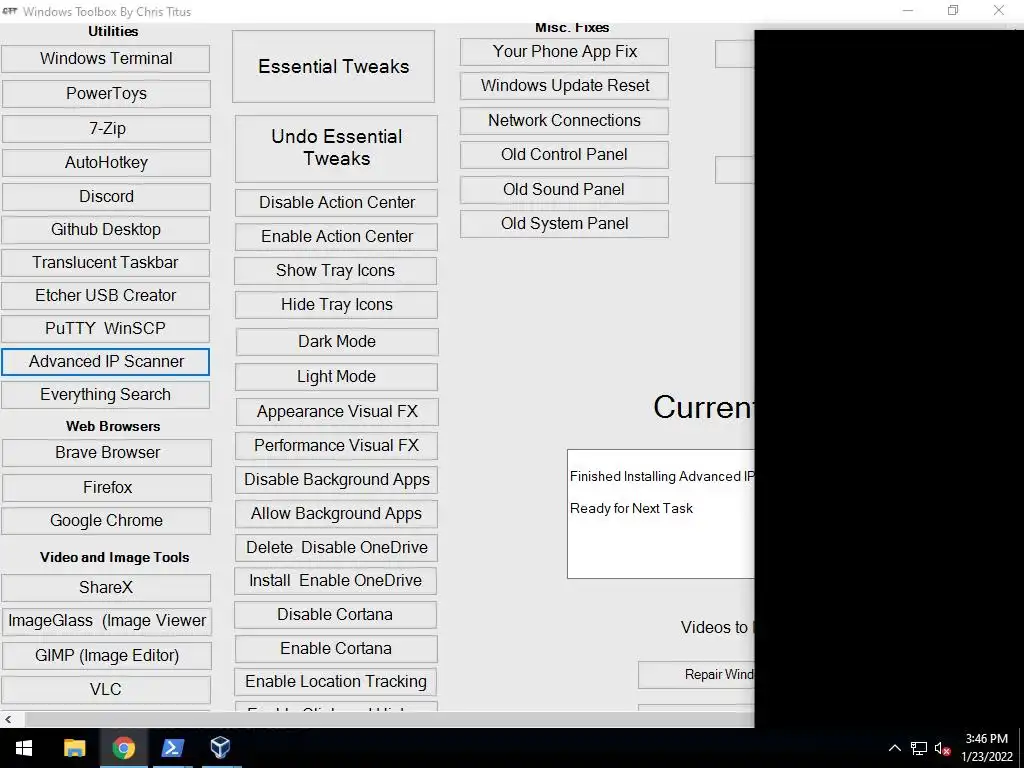This screenshot has height=768, width=1024.
Task: Run Your Phone App Fix
Action: pyautogui.click(x=564, y=52)
